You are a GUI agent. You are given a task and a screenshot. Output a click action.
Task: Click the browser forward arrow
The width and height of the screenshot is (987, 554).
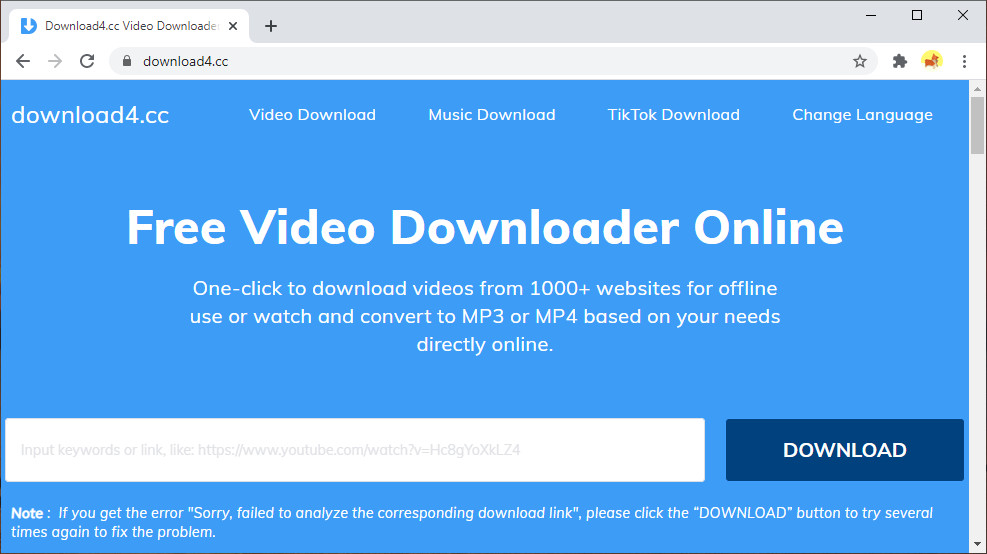point(55,61)
